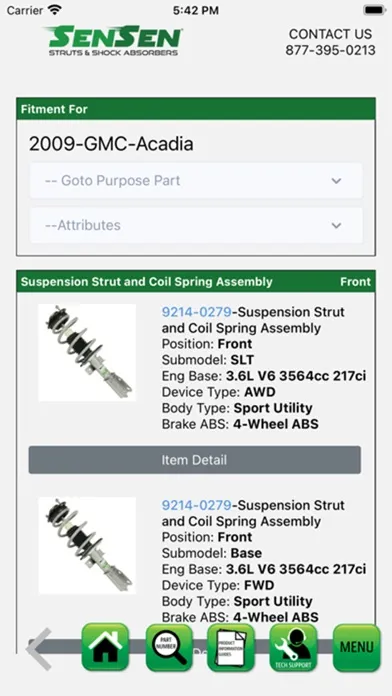Image resolution: width=392 pixels, height=696 pixels.
Task: Tap the CONTACT US text
Action: click(330, 34)
